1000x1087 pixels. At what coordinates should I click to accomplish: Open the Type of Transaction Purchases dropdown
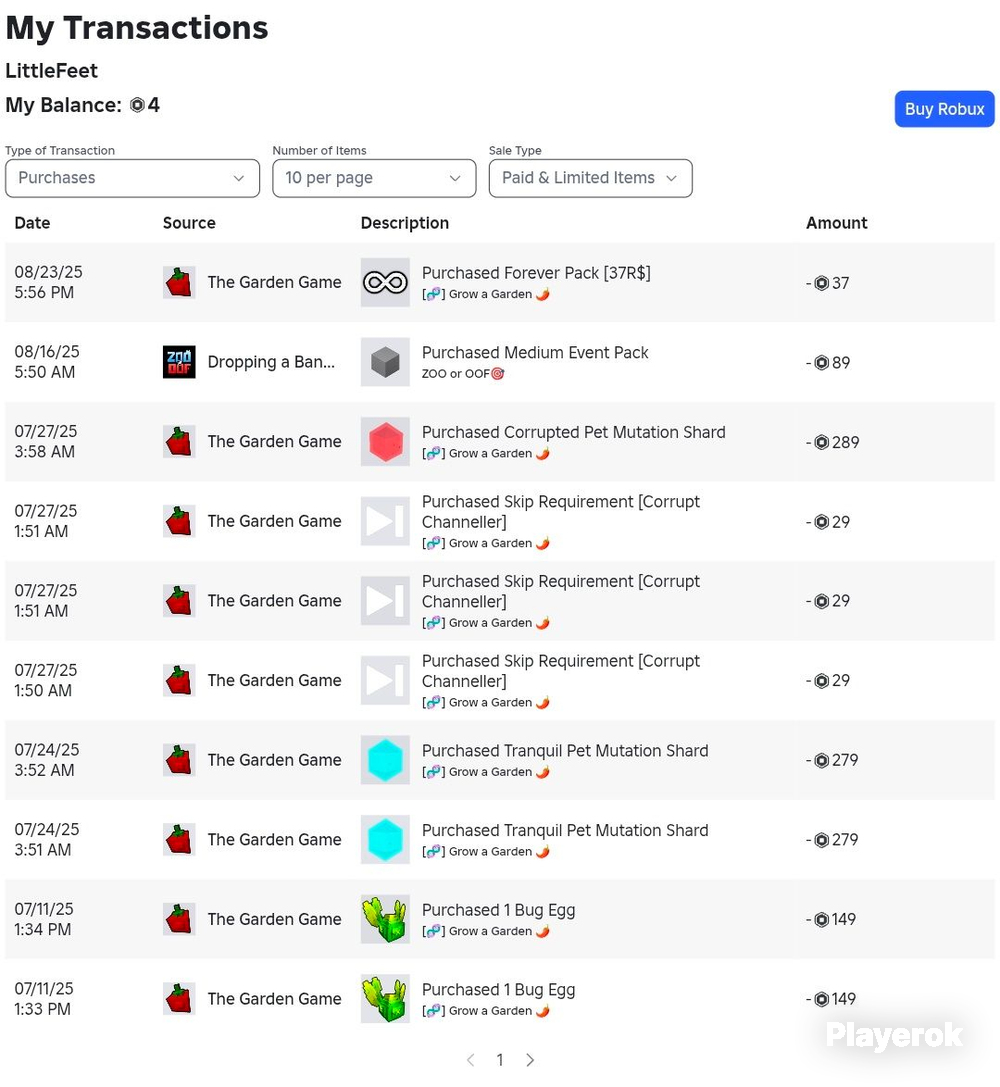(132, 178)
